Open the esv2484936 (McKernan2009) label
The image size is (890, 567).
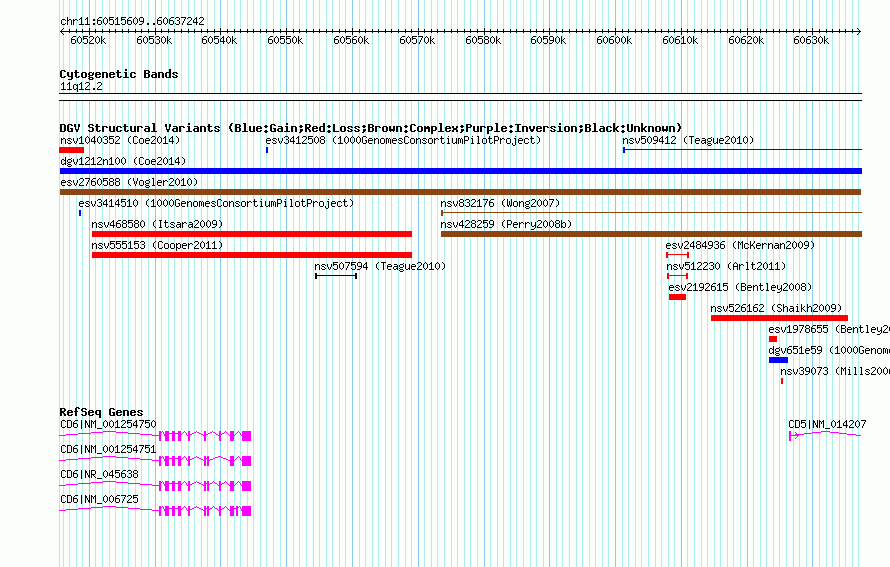pos(740,245)
